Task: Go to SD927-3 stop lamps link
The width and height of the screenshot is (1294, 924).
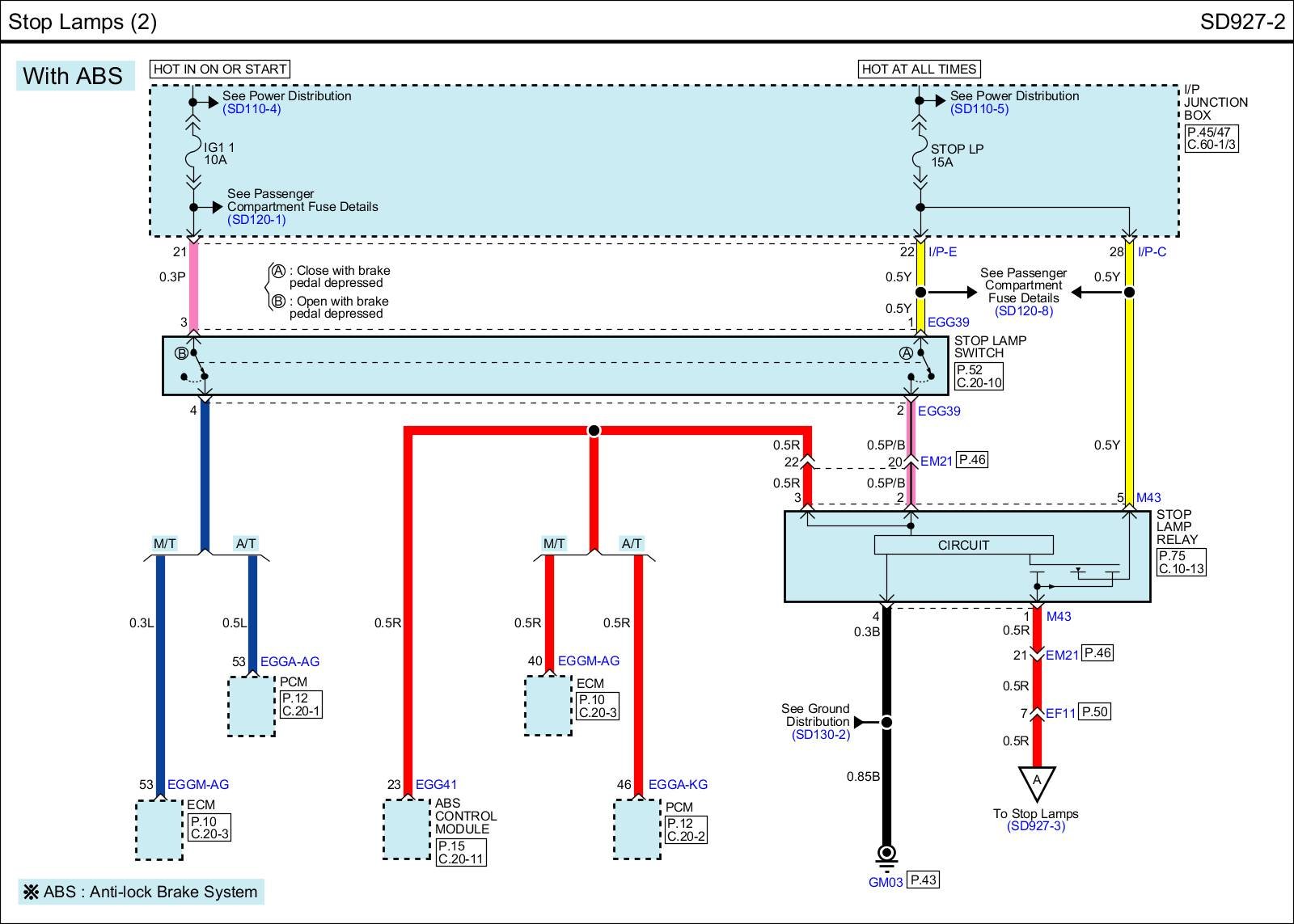Action: click(x=1036, y=826)
